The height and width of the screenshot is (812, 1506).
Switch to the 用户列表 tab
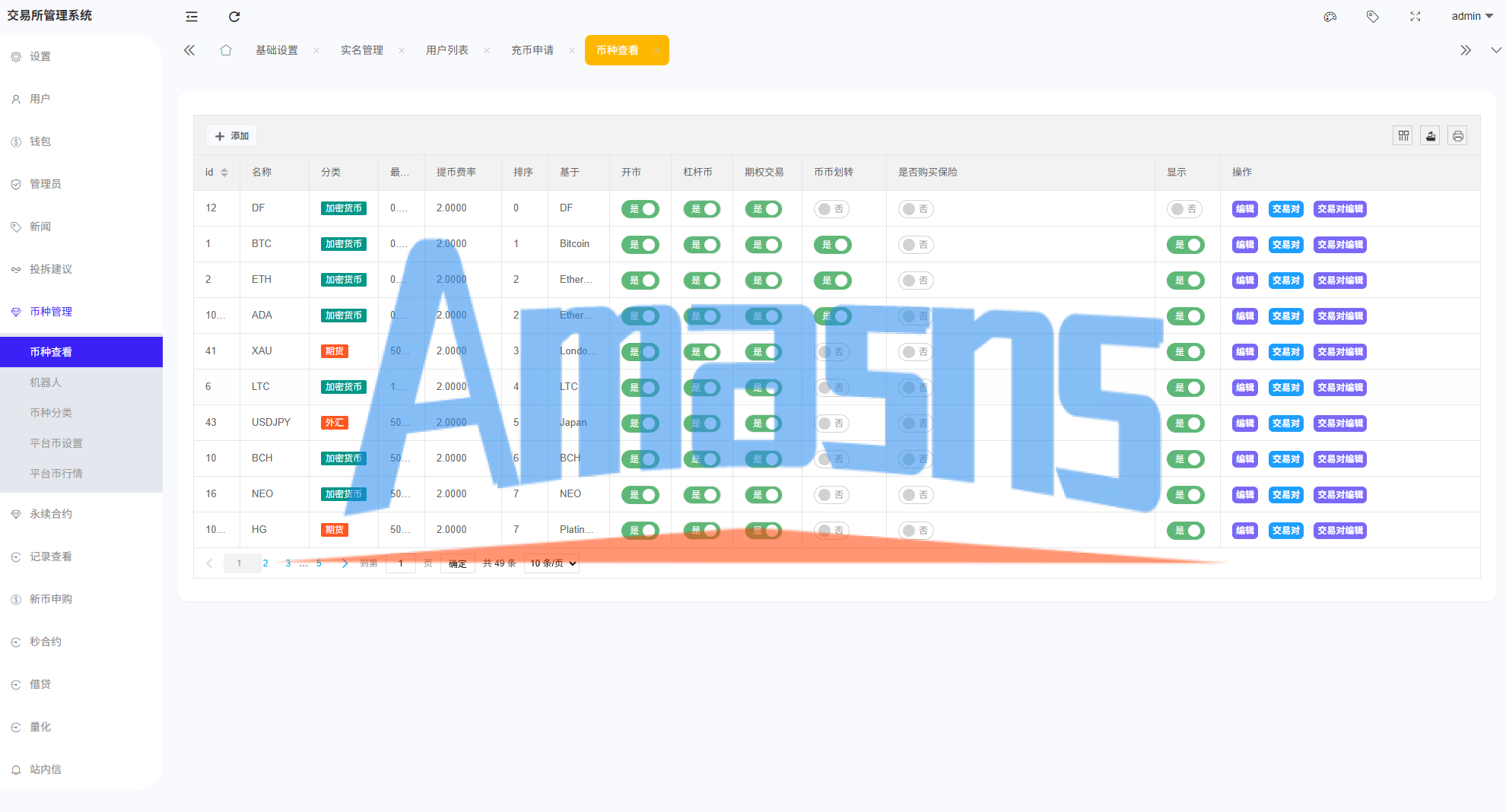(x=447, y=50)
